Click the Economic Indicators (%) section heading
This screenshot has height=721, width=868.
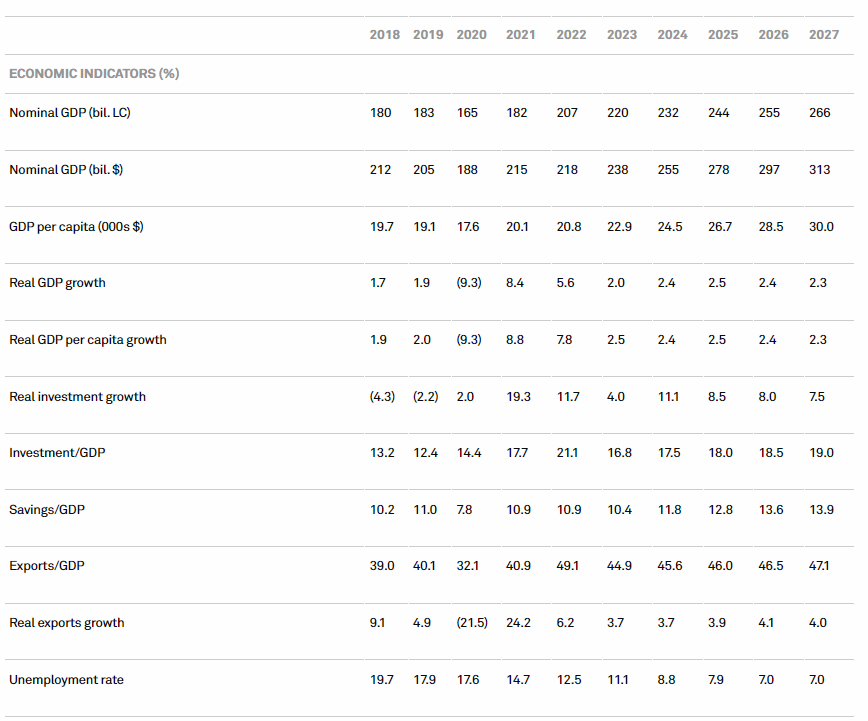94,74
